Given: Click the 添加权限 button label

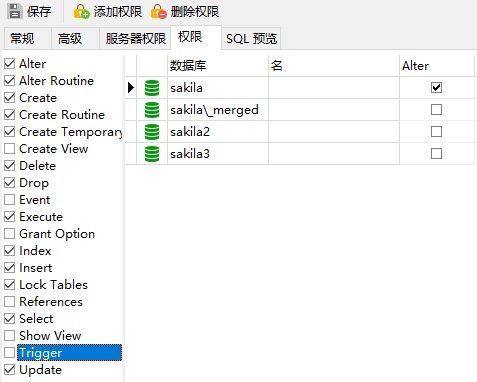Looking at the screenshot, I should click(x=118, y=12).
